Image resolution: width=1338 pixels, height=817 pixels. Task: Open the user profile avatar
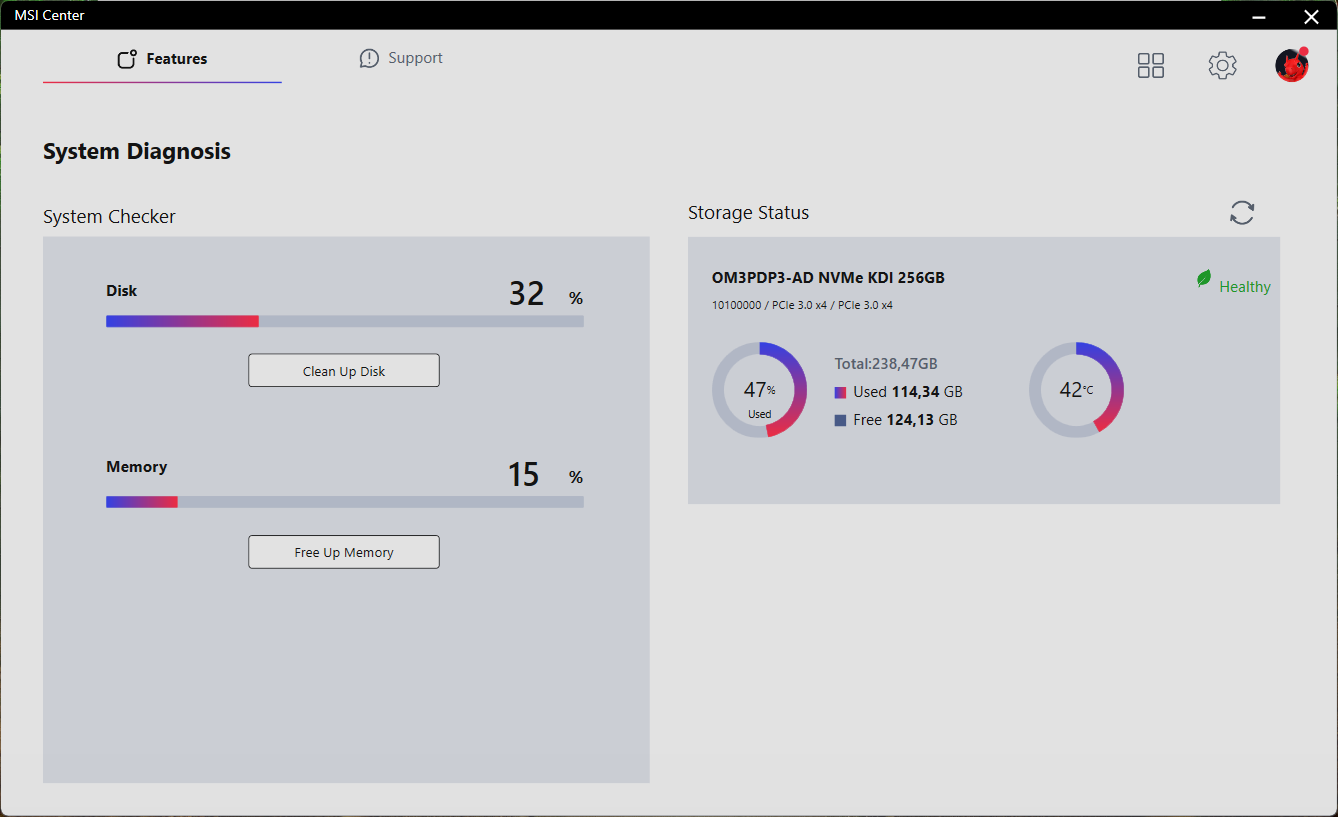(x=1292, y=65)
